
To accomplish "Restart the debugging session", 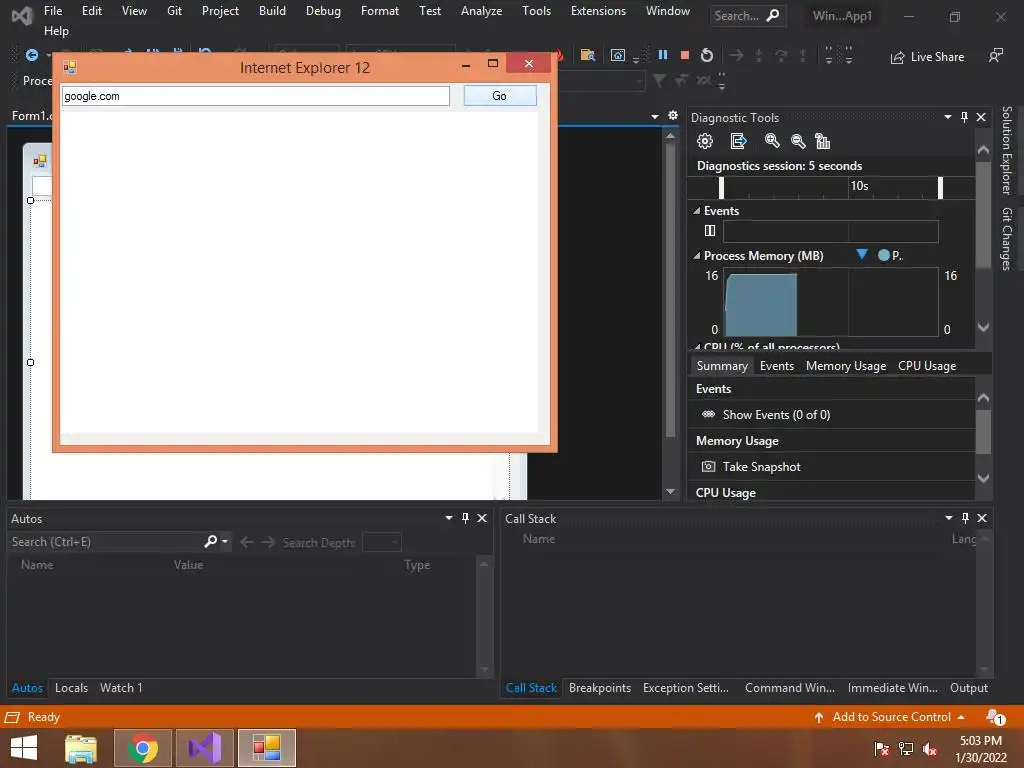I will click(x=707, y=56).
